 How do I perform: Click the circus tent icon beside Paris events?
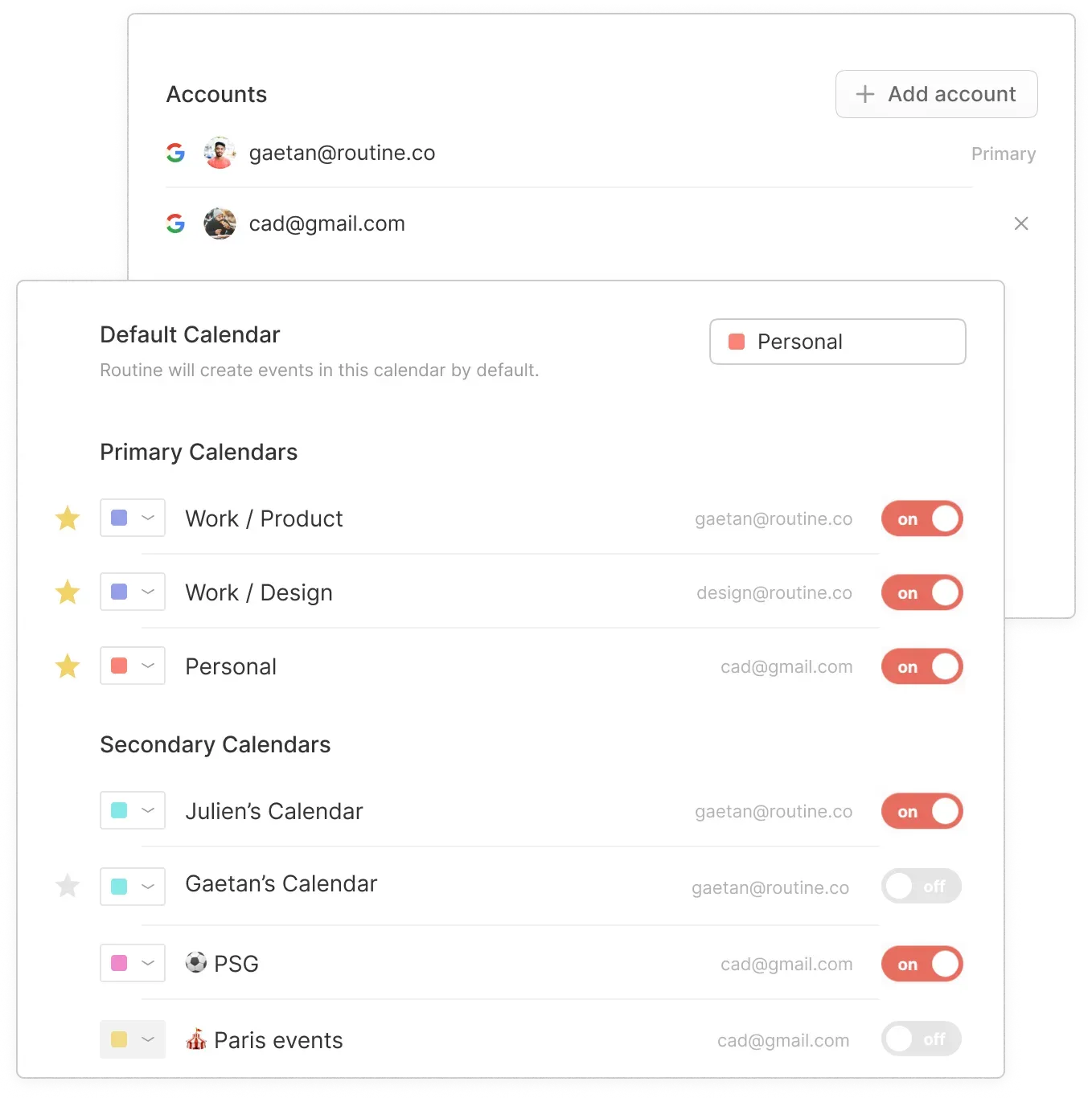(x=196, y=1039)
